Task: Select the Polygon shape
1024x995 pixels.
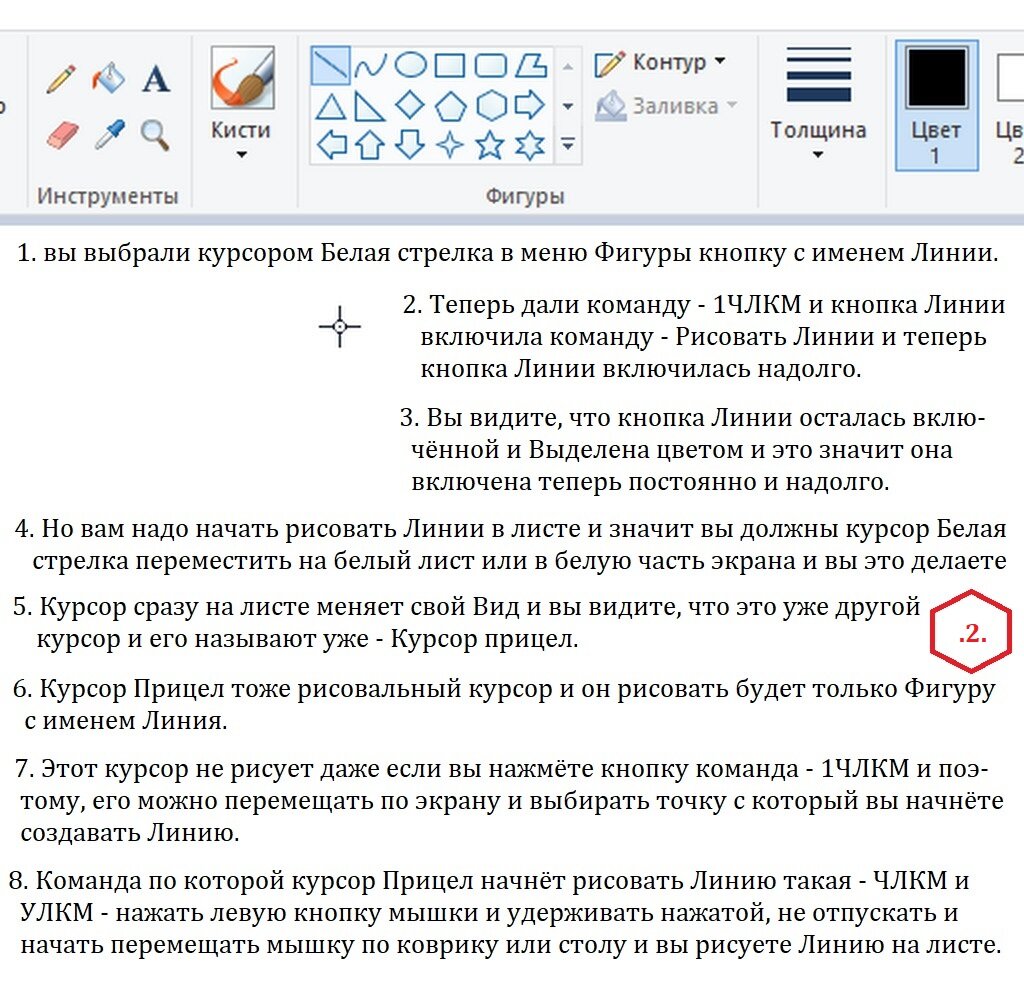Action: pyautogui.click(x=530, y=65)
